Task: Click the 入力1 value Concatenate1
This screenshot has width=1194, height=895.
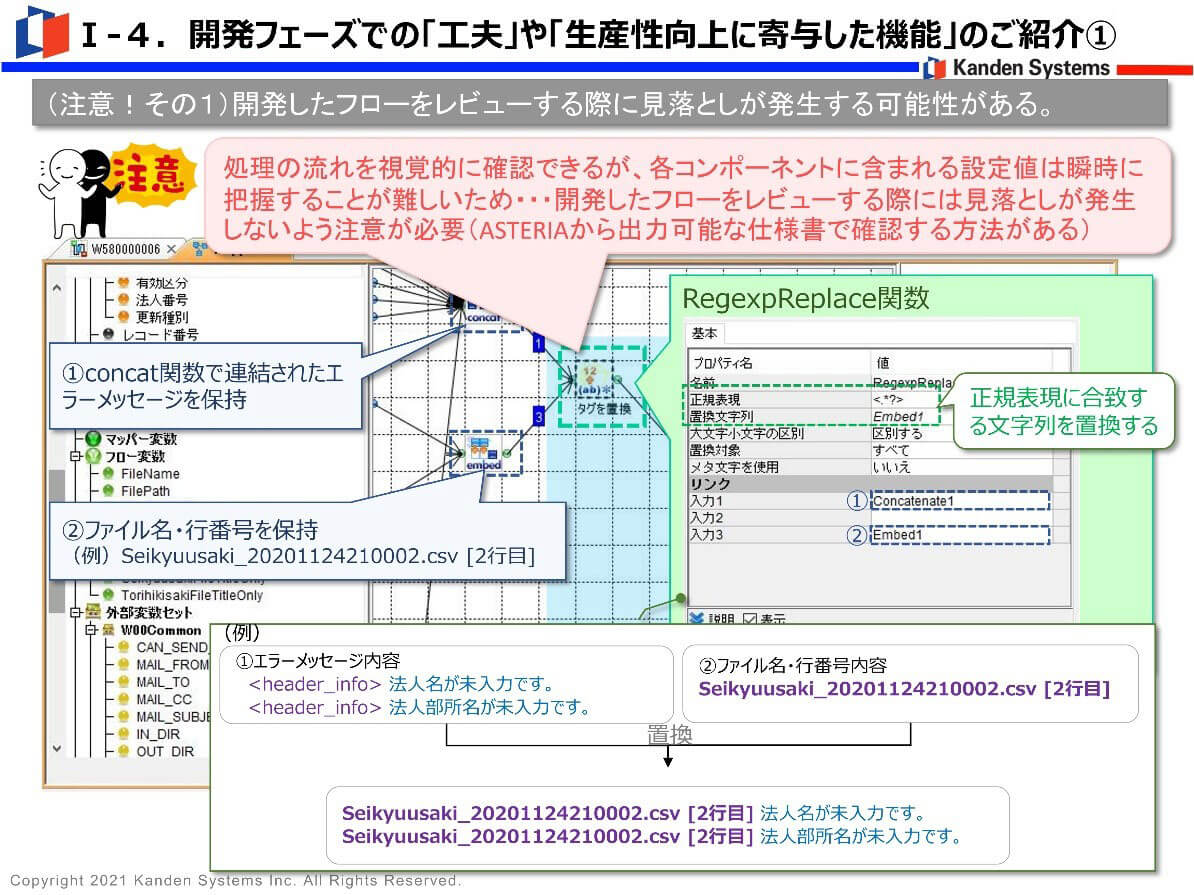Action: point(959,500)
